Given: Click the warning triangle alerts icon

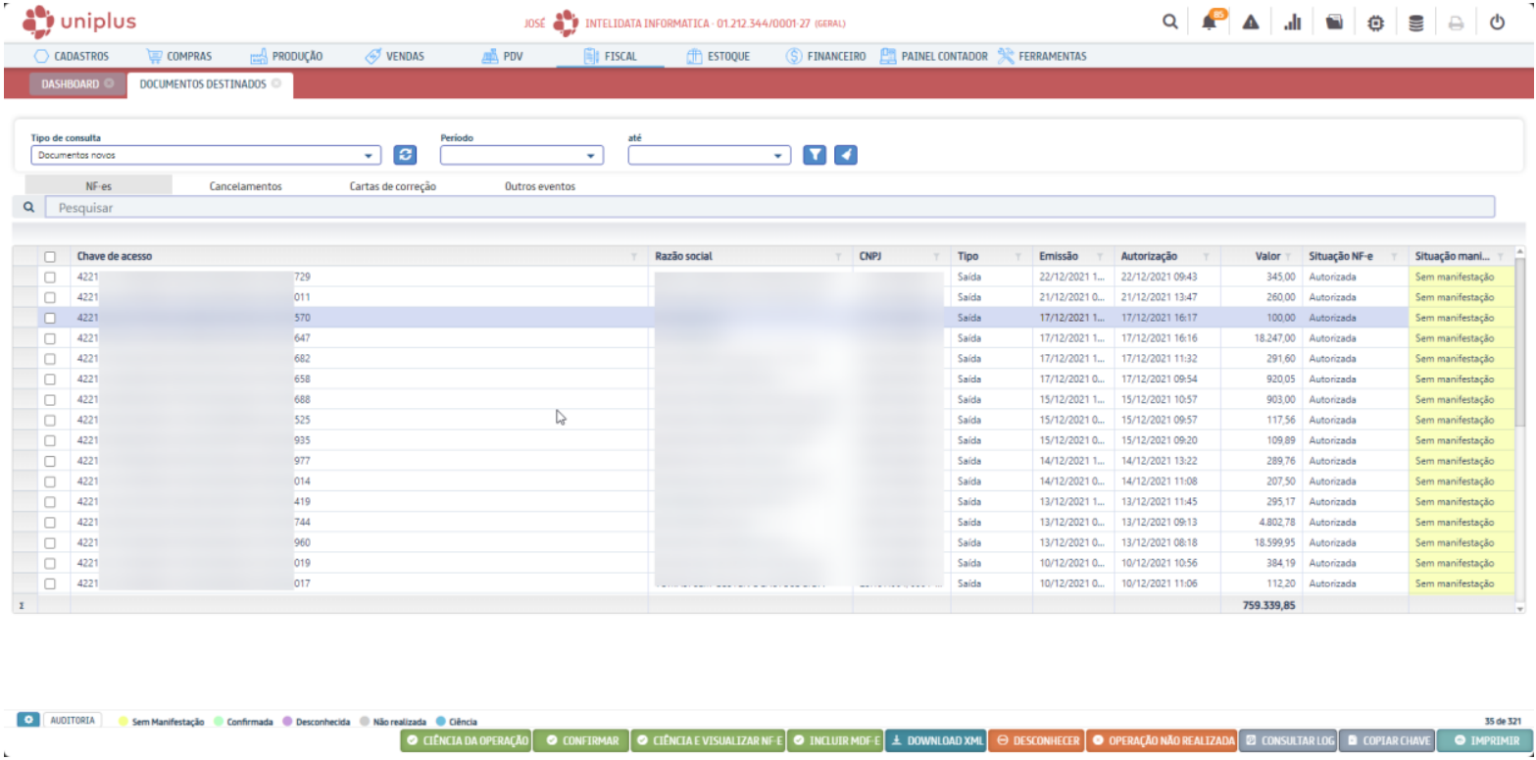Looking at the screenshot, I should [x=1250, y=23].
